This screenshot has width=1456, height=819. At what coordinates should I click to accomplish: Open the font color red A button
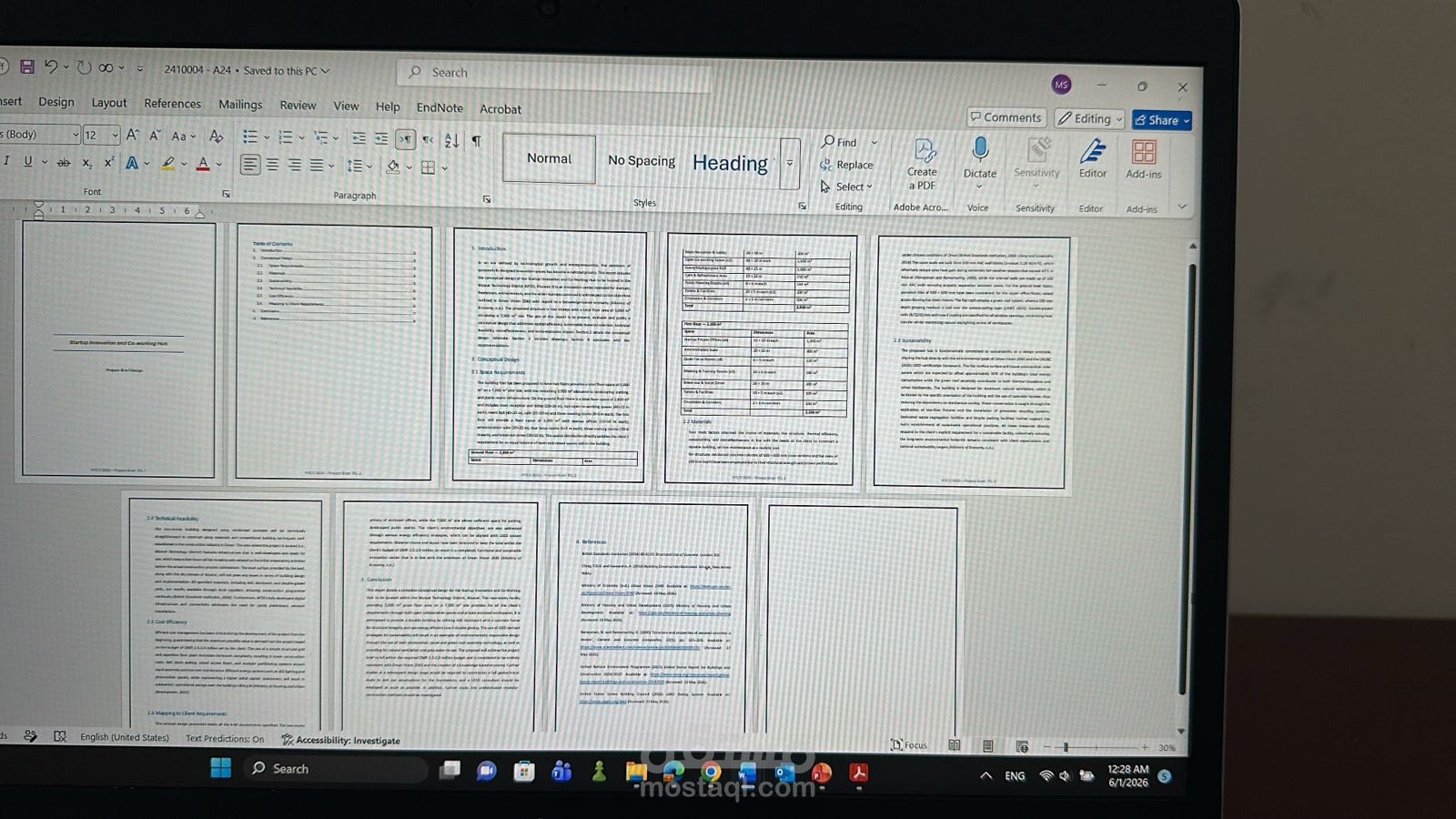pos(203,165)
